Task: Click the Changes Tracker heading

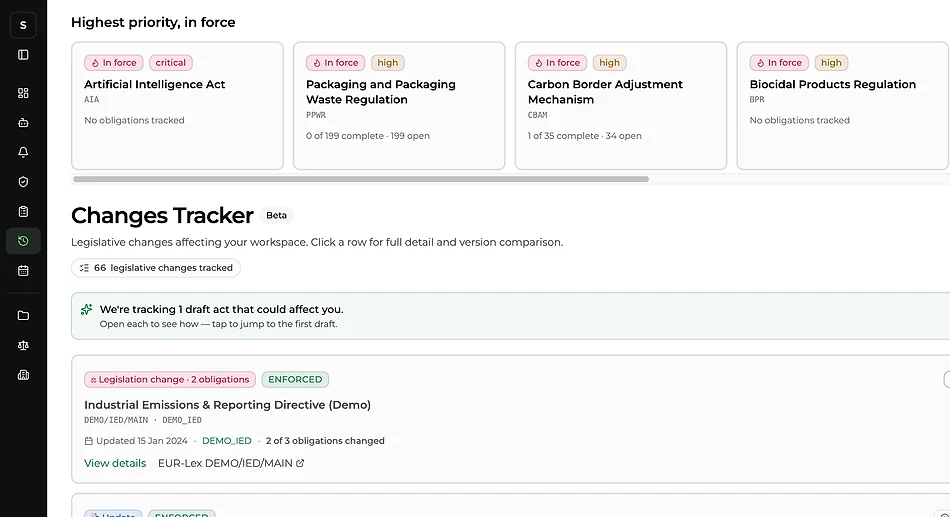Action: pyautogui.click(x=162, y=215)
